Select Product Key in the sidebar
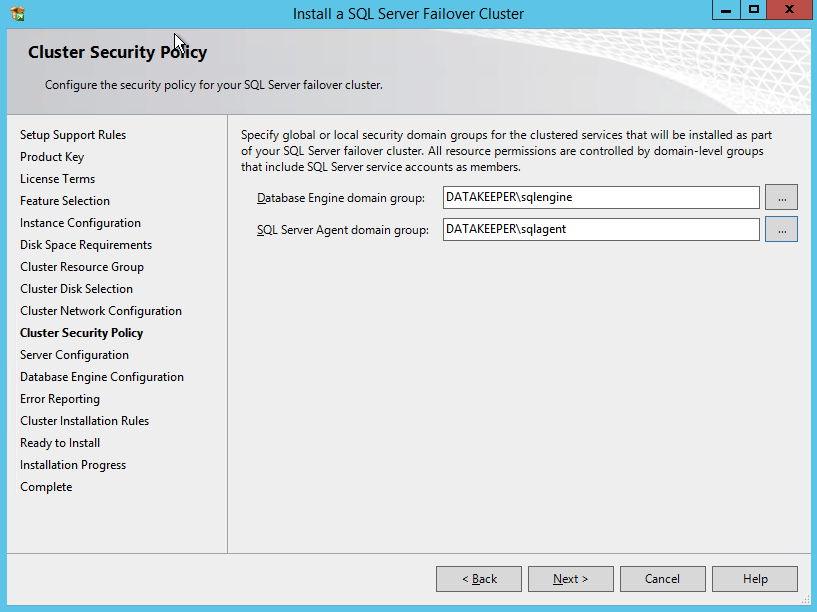 coord(52,157)
